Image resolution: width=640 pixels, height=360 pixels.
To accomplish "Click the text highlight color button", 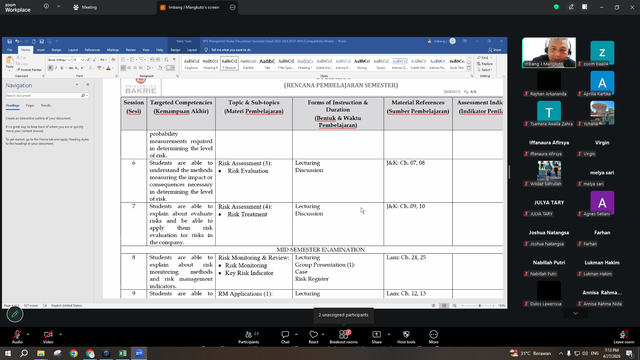I will click(x=99, y=68).
